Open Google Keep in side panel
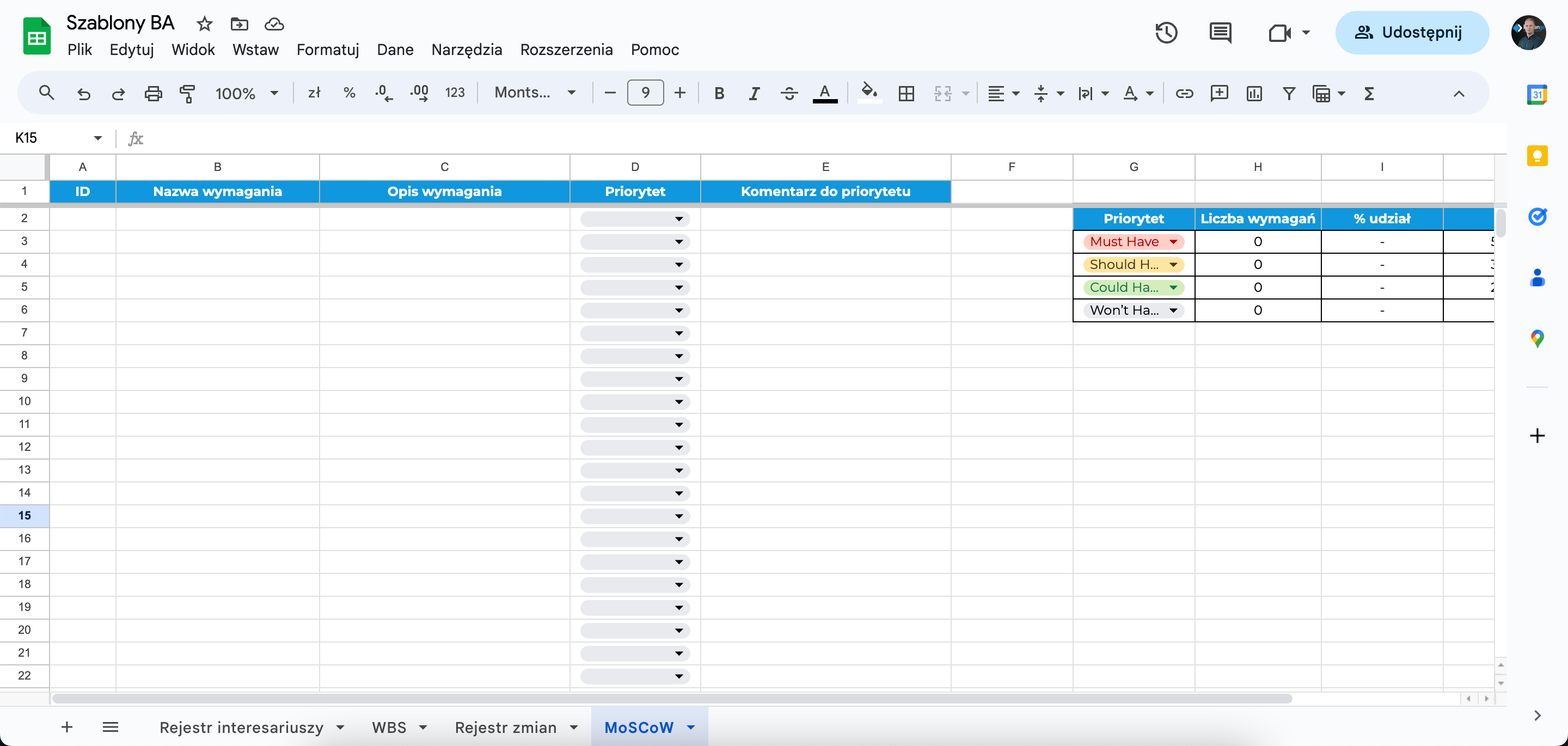This screenshot has width=1568, height=746. [x=1537, y=156]
